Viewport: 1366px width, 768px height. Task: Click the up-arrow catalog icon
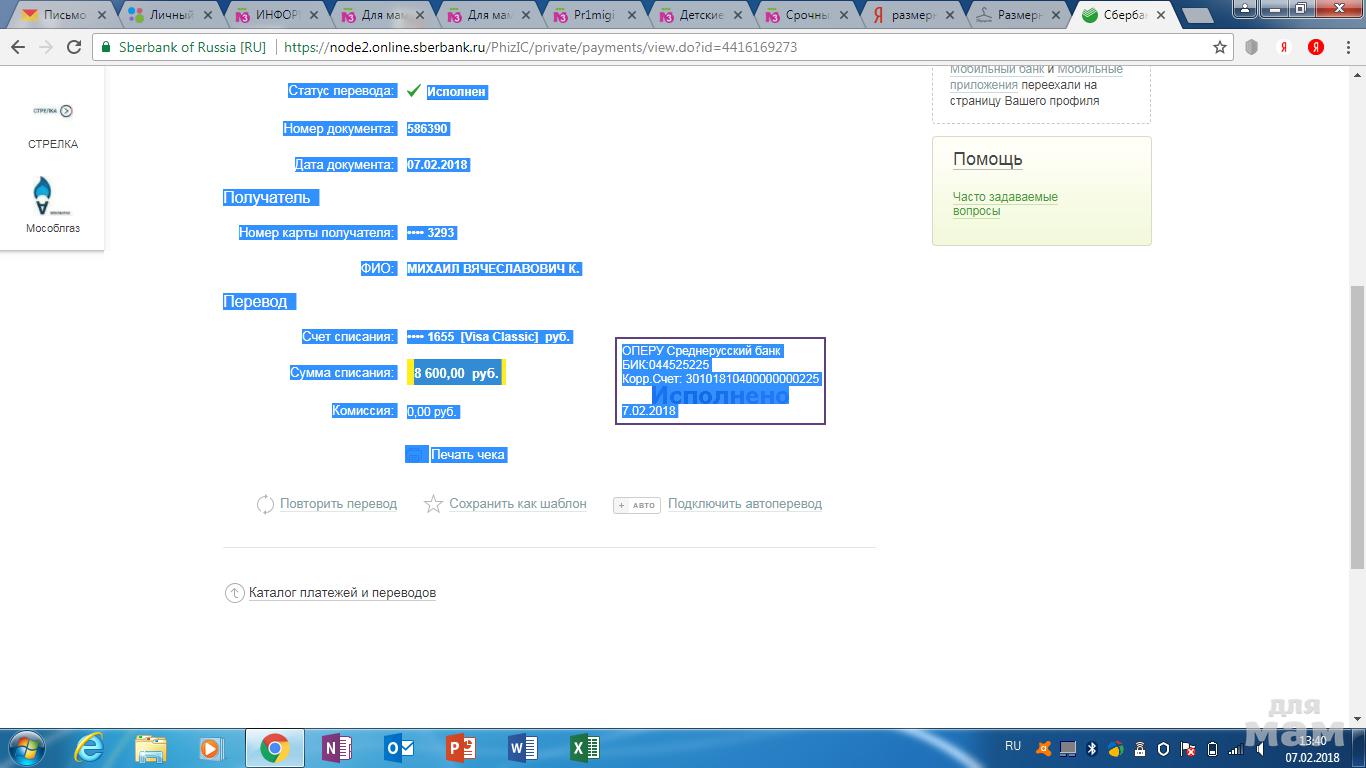pos(234,593)
